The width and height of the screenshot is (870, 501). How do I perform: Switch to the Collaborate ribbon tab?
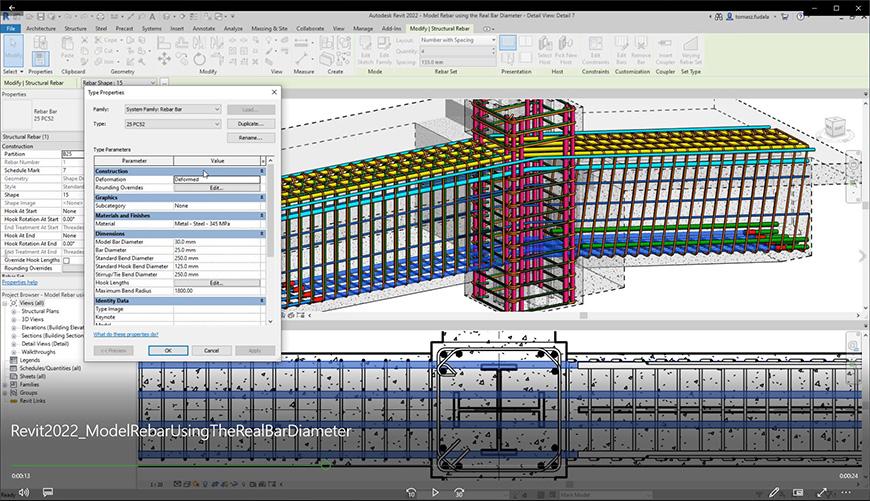coord(310,28)
